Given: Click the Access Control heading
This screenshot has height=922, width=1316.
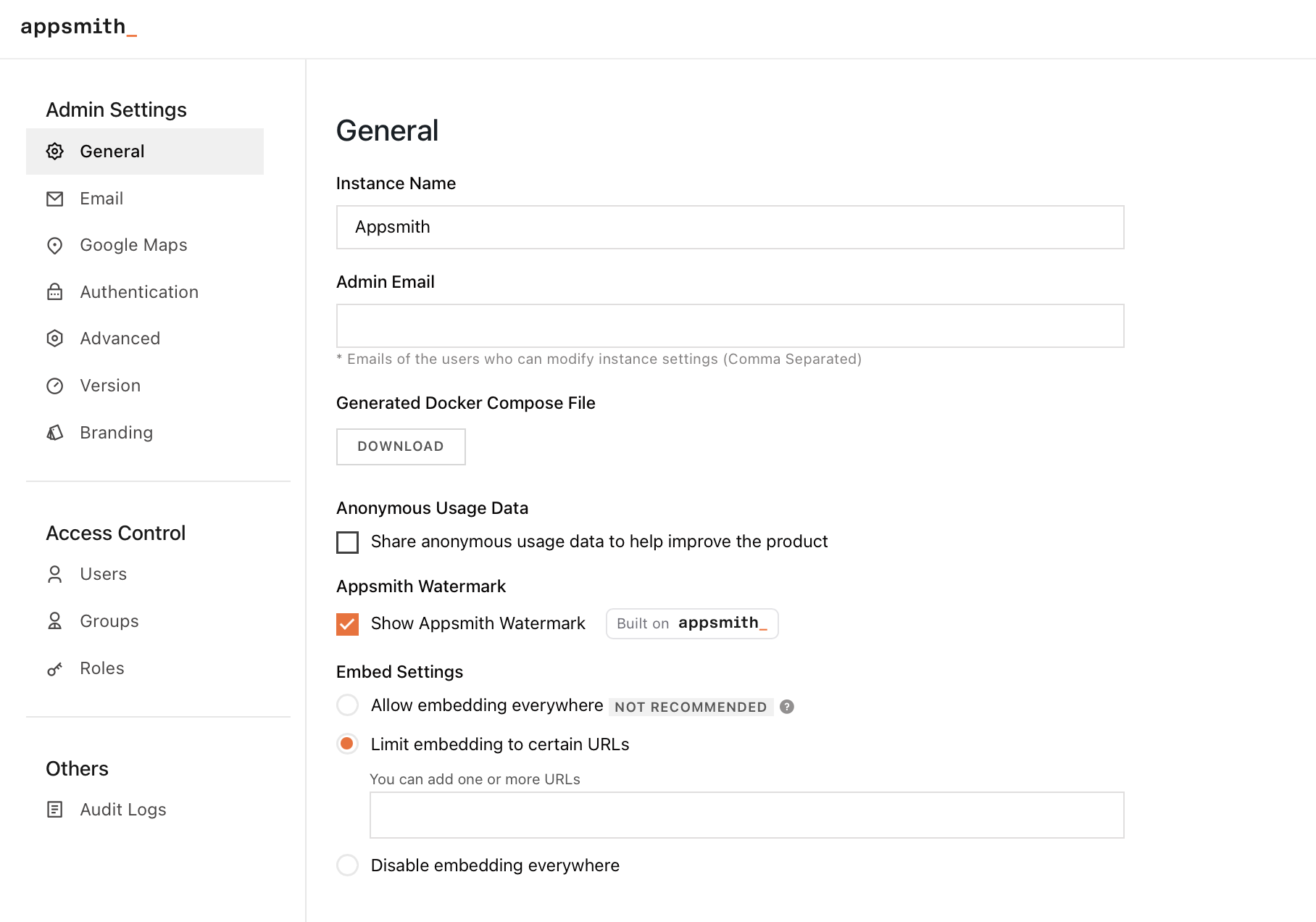Looking at the screenshot, I should [x=116, y=533].
